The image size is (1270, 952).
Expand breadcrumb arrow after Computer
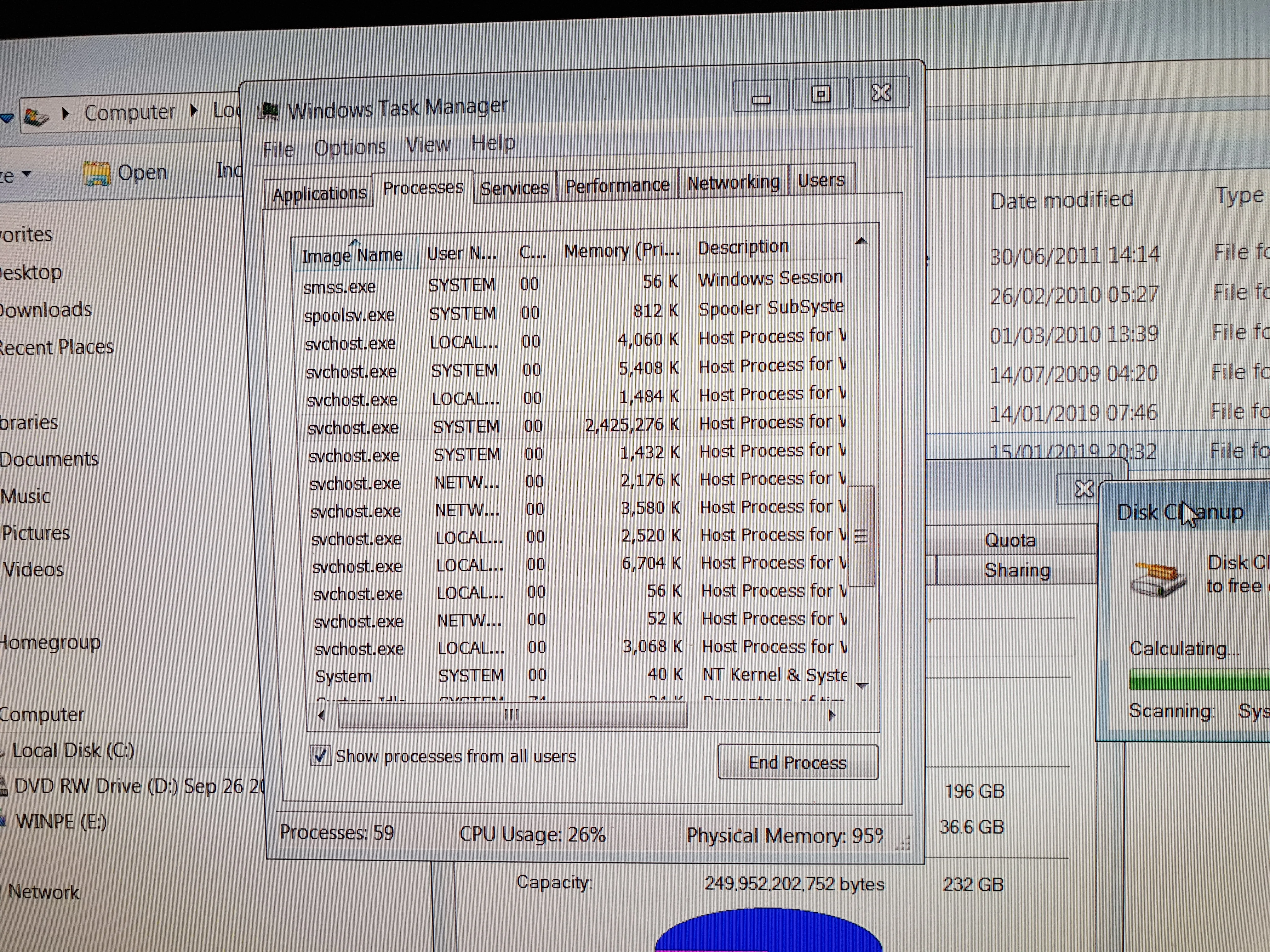point(193,110)
